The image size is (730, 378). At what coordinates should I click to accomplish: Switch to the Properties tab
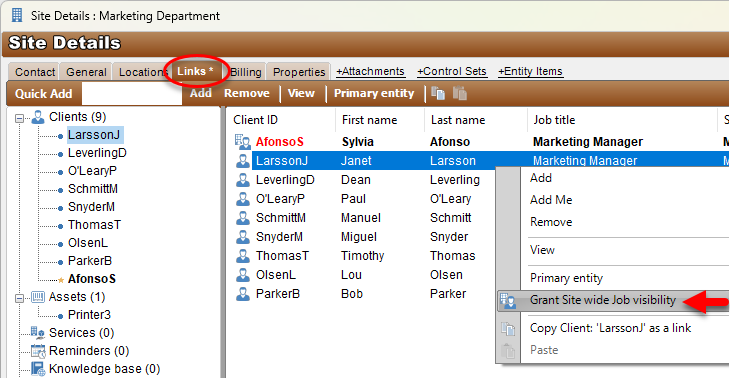[299, 72]
